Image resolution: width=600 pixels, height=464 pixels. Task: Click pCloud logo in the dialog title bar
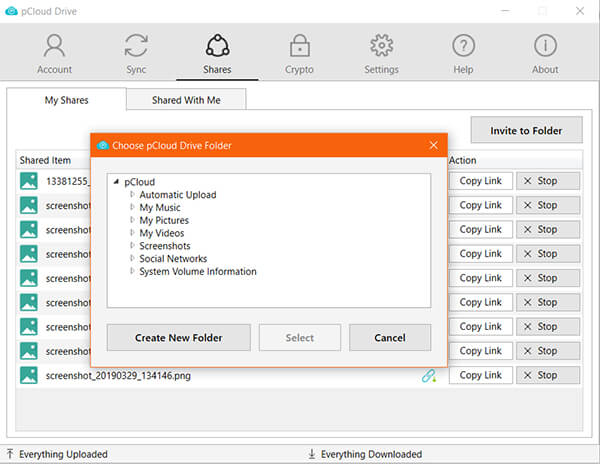[103, 145]
